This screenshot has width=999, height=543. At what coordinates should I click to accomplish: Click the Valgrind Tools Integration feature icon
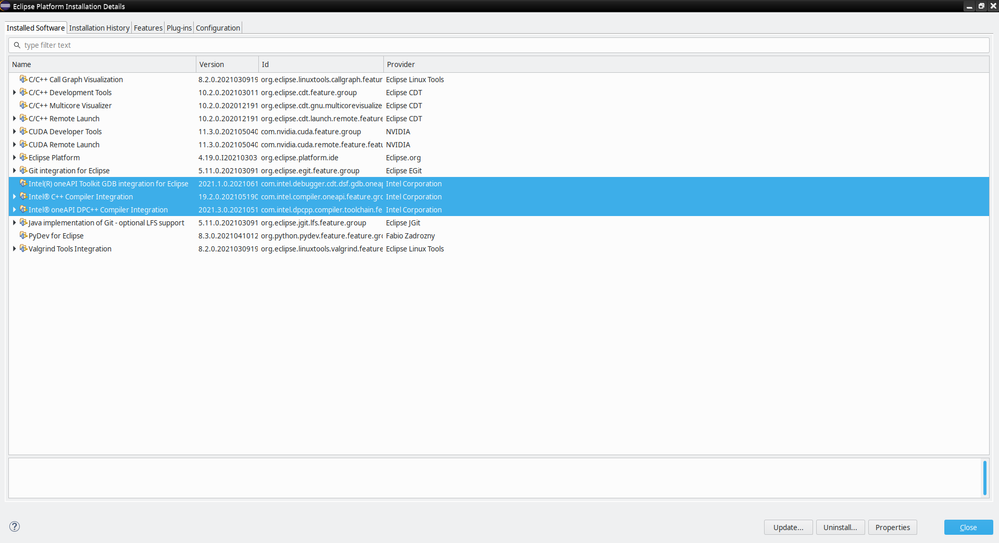point(23,249)
